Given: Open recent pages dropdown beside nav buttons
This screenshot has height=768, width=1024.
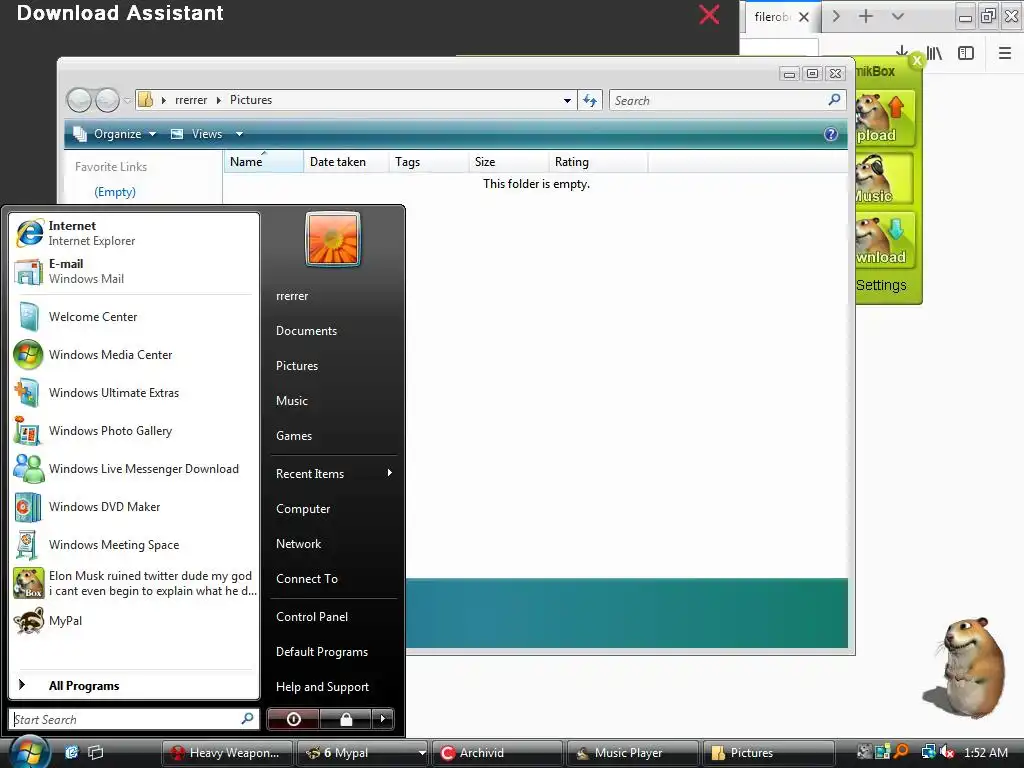Looking at the screenshot, I should click(x=127, y=100).
